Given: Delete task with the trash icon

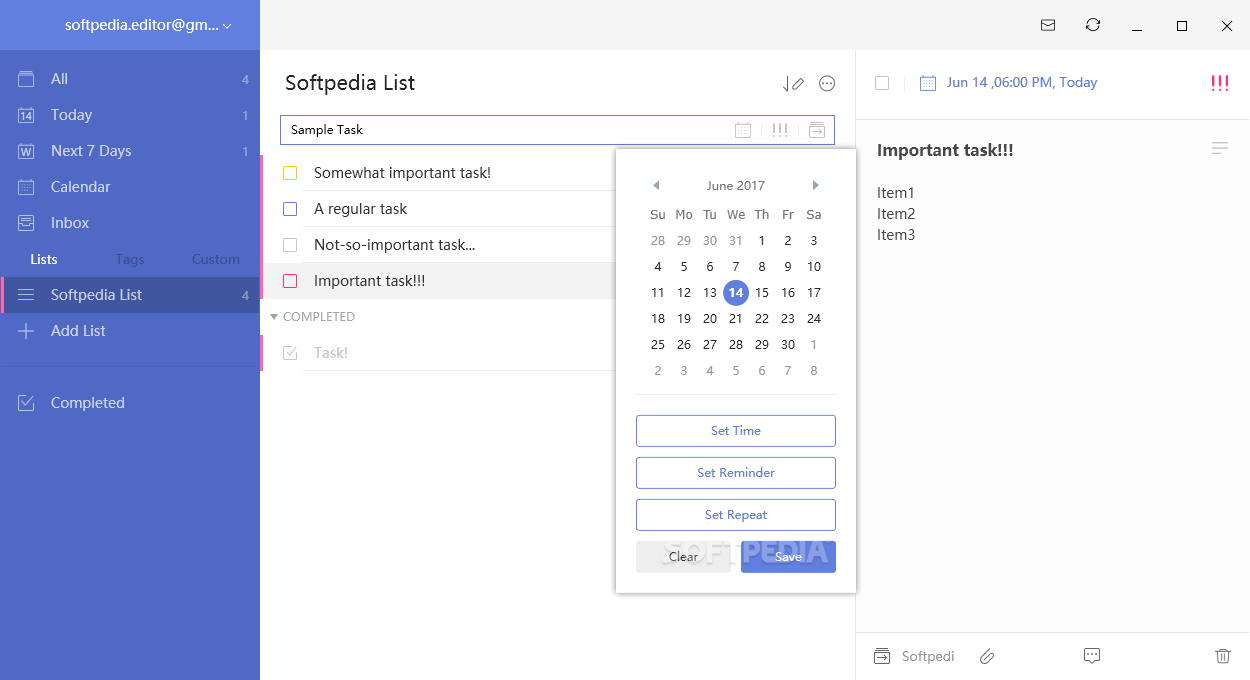Looking at the screenshot, I should (1222, 656).
